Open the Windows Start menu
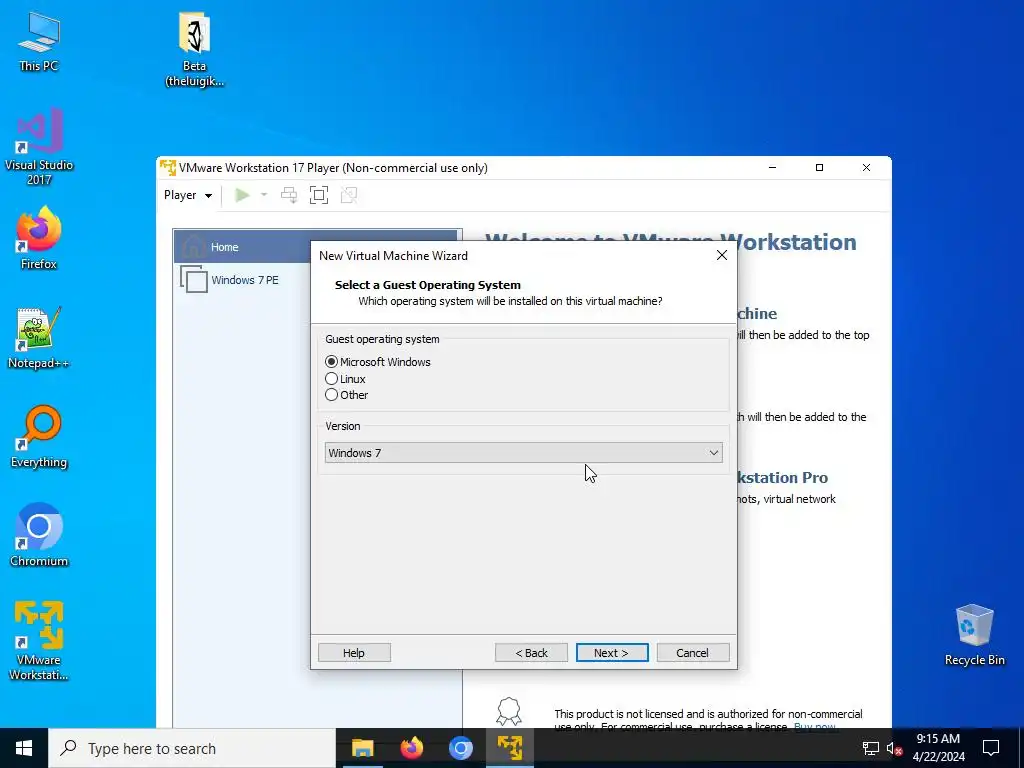 [24, 748]
